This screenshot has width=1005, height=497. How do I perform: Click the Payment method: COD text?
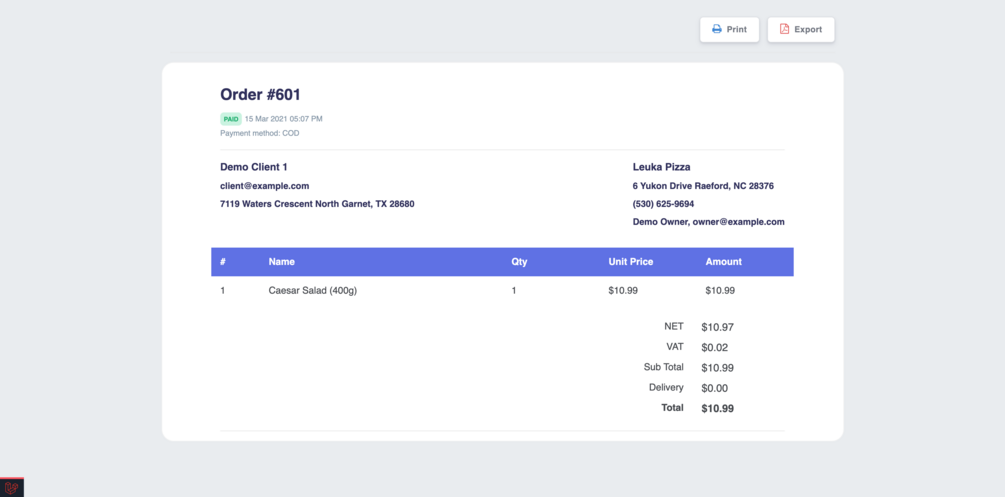pos(260,133)
